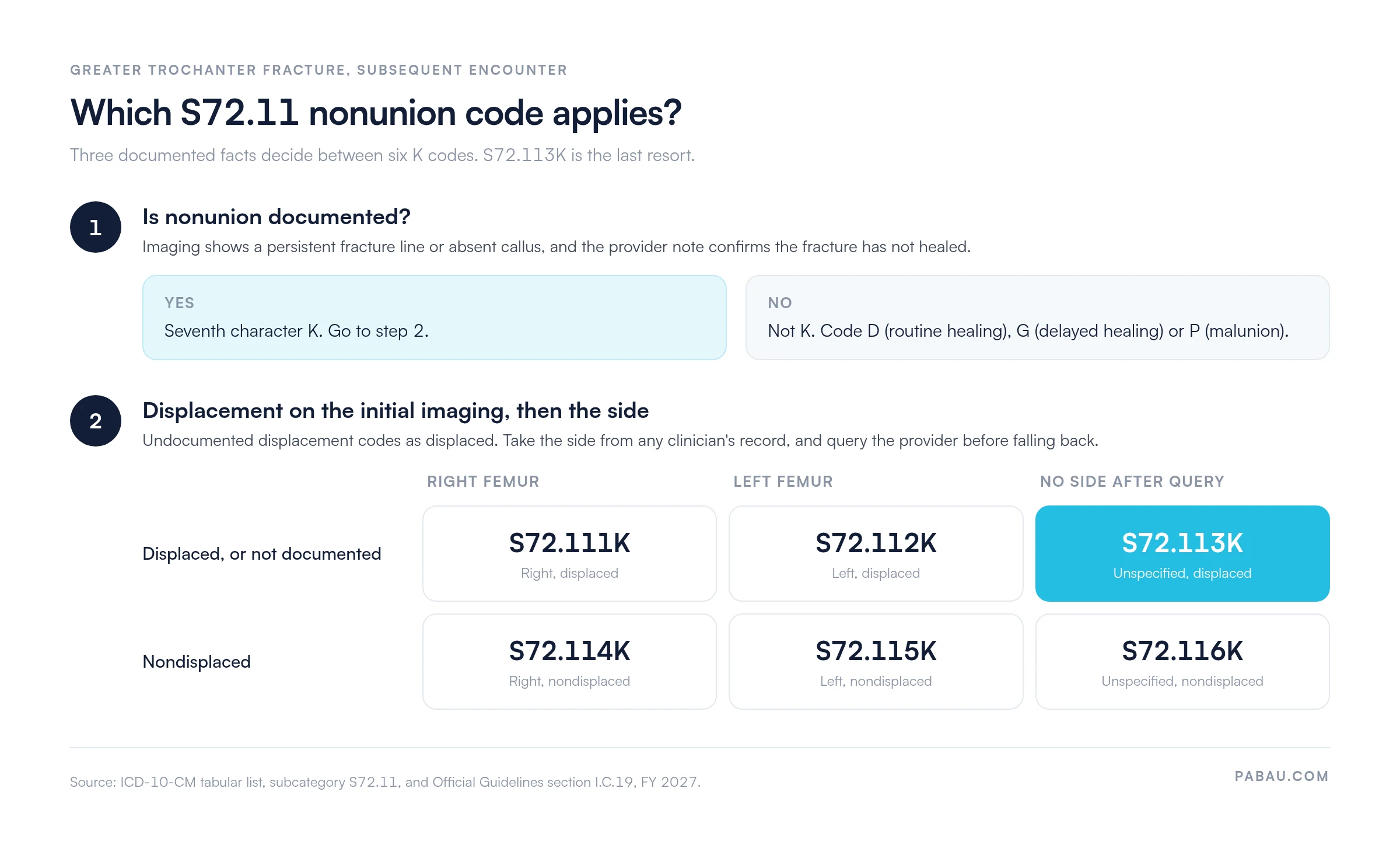Click the 'PABAU.COM' footer text
Screen dimensions: 1400x858
[x=1282, y=776]
